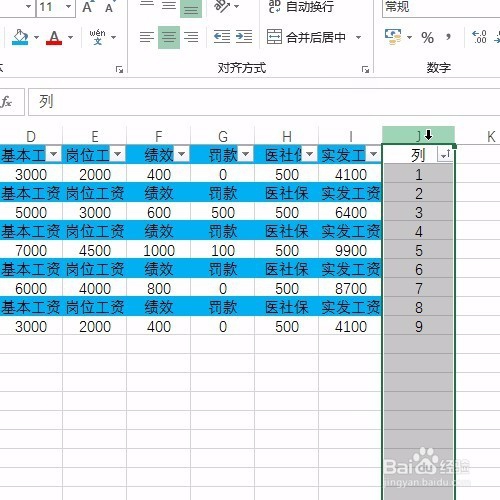Apply percent style %

pyautogui.click(x=427, y=37)
